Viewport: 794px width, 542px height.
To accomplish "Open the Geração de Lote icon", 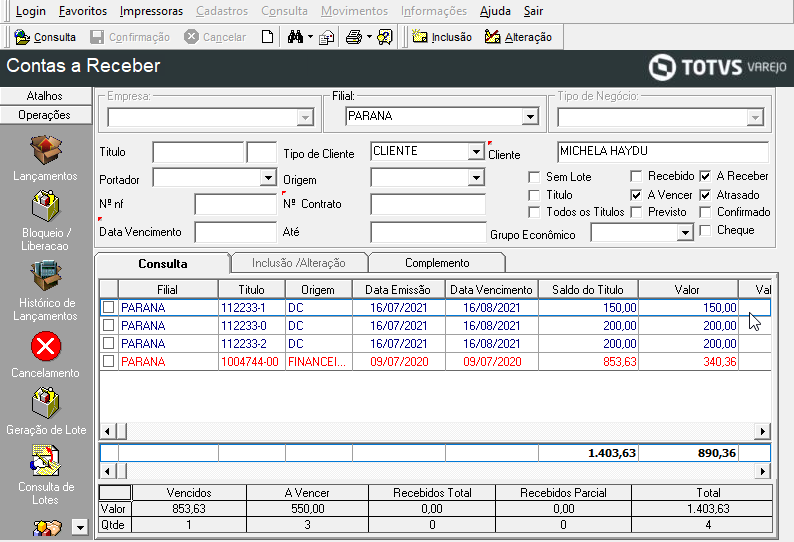I will [46, 403].
